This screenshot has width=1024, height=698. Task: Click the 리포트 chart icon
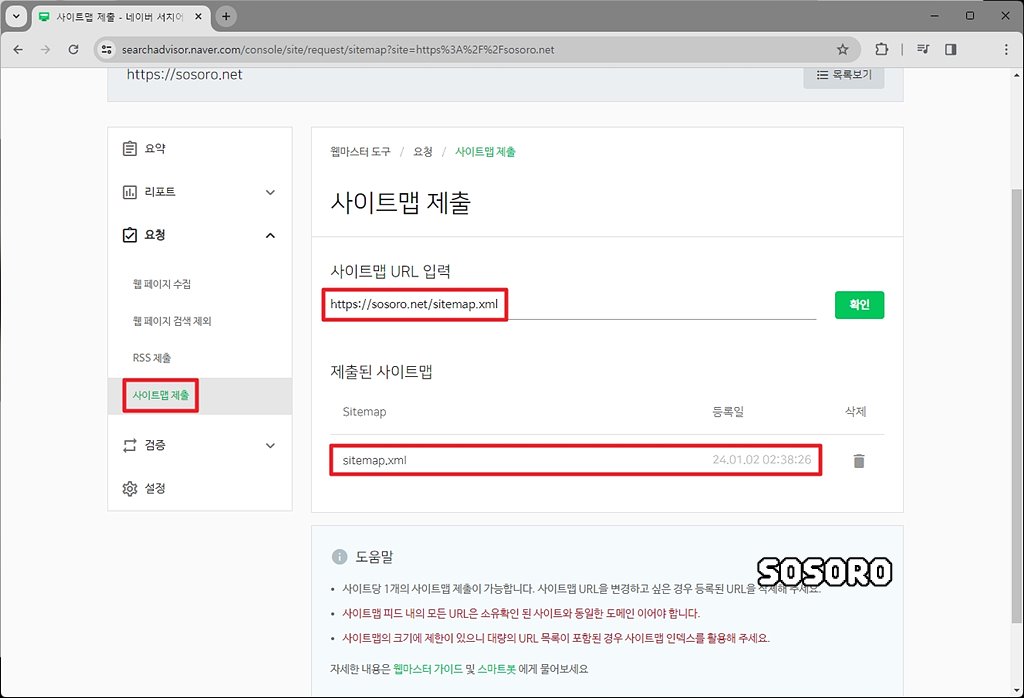pos(130,192)
